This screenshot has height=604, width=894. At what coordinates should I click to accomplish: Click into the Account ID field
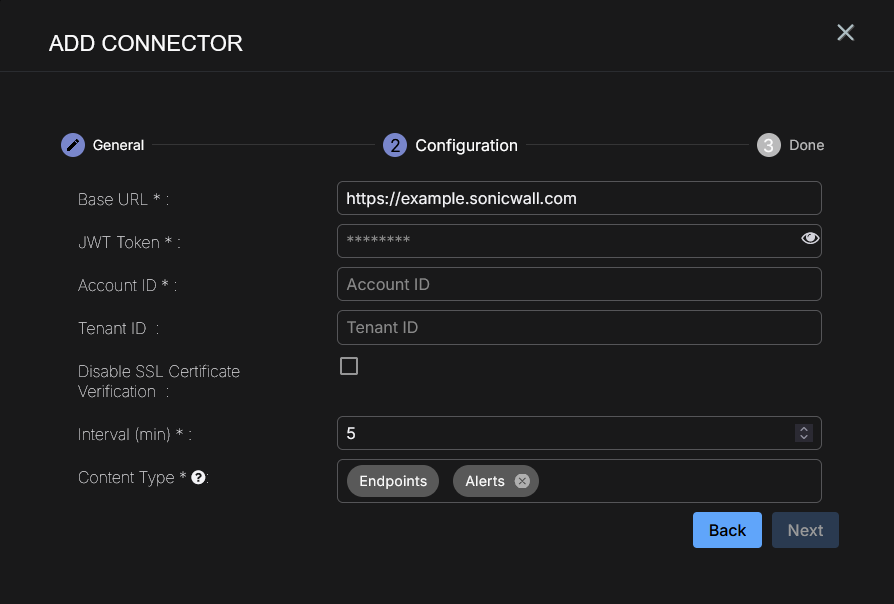[579, 284]
